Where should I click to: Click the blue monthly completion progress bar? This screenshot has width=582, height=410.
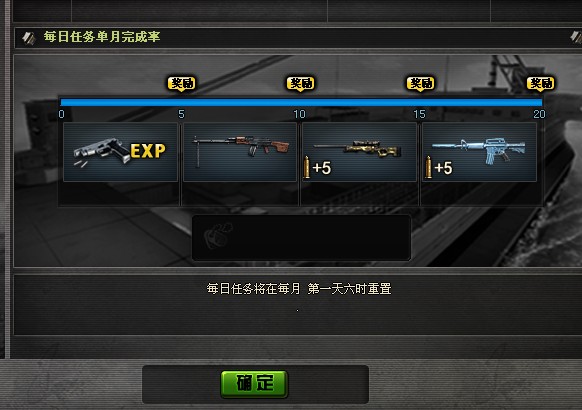pyautogui.click(x=301, y=102)
